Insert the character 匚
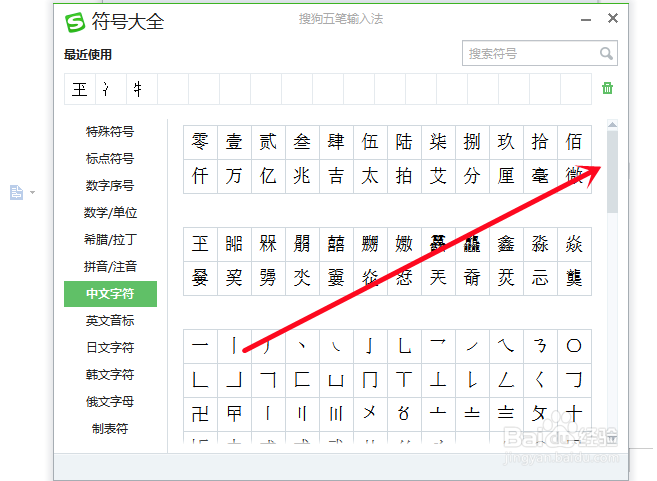 point(302,380)
